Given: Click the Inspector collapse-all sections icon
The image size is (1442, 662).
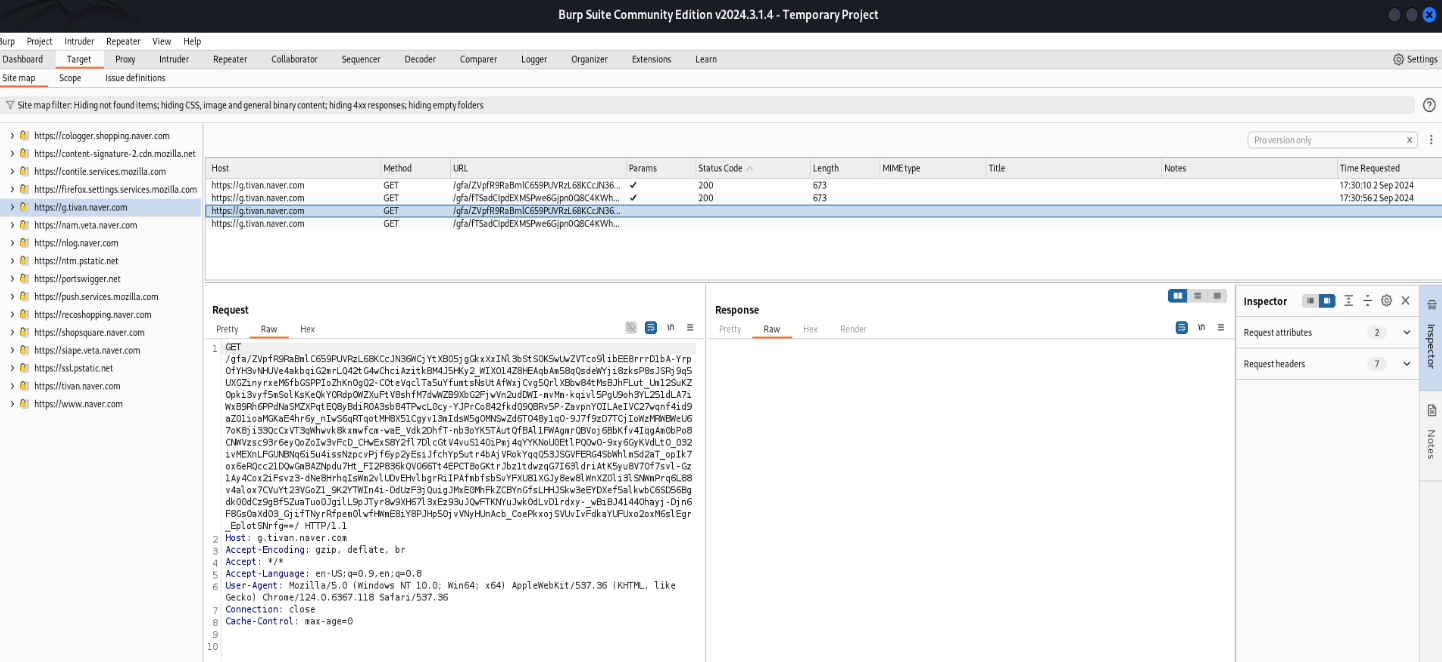Looking at the screenshot, I should [x=1368, y=300].
